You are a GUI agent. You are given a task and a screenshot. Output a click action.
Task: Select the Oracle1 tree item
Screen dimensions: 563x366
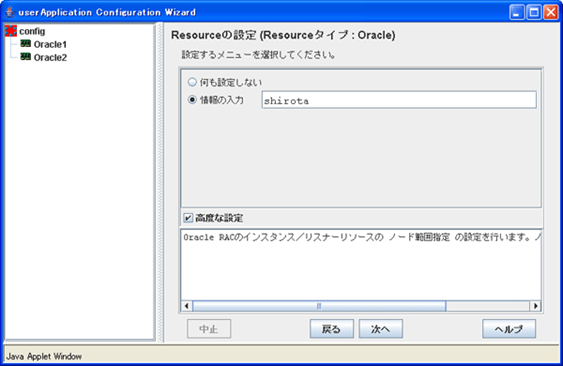(x=50, y=45)
